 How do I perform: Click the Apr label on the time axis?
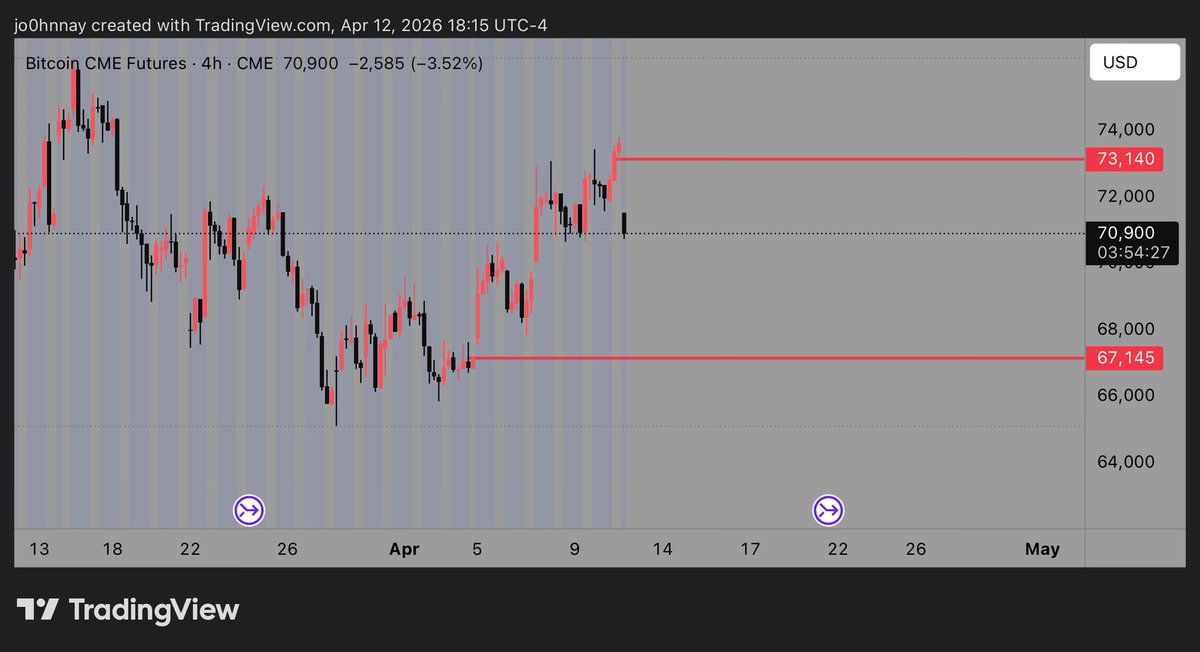pos(404,549)
